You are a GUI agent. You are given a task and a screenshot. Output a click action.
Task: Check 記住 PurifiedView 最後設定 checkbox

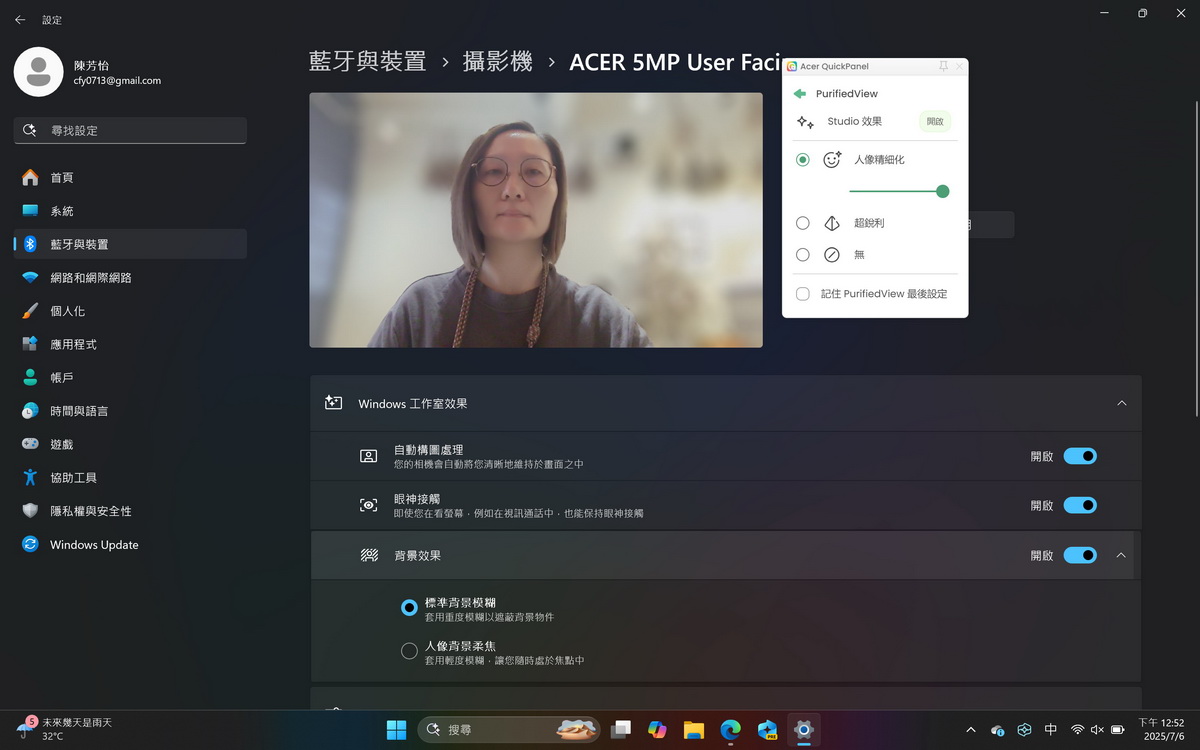(802, 294)
